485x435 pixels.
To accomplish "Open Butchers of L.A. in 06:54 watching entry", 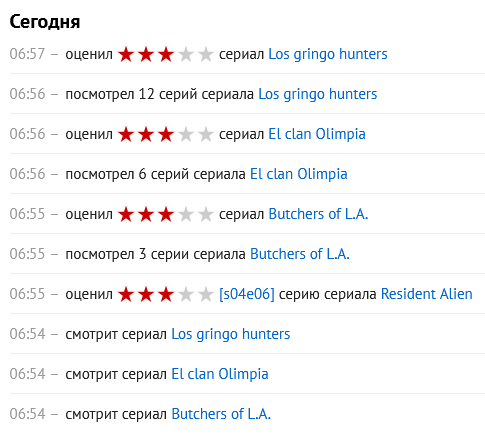I will pyautogui.click(x=221, y=414).
